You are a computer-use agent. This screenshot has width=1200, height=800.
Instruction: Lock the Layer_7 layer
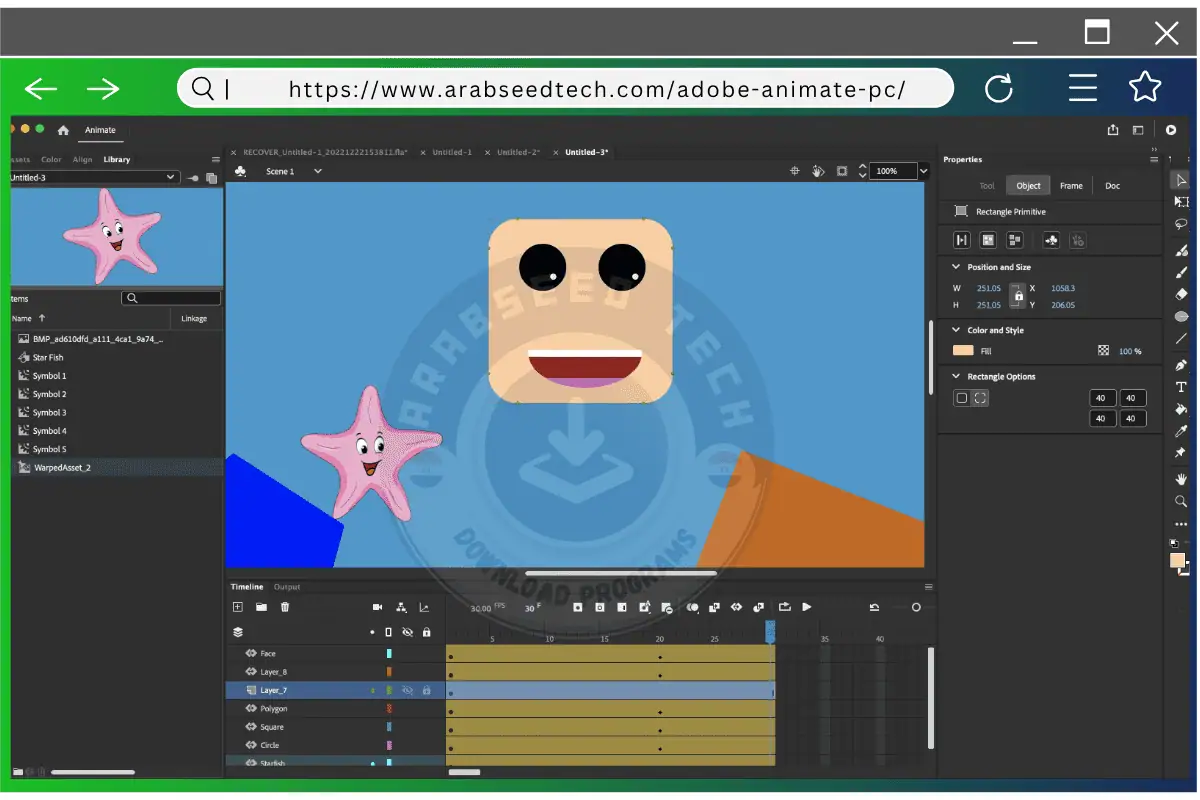pos(427,690)
